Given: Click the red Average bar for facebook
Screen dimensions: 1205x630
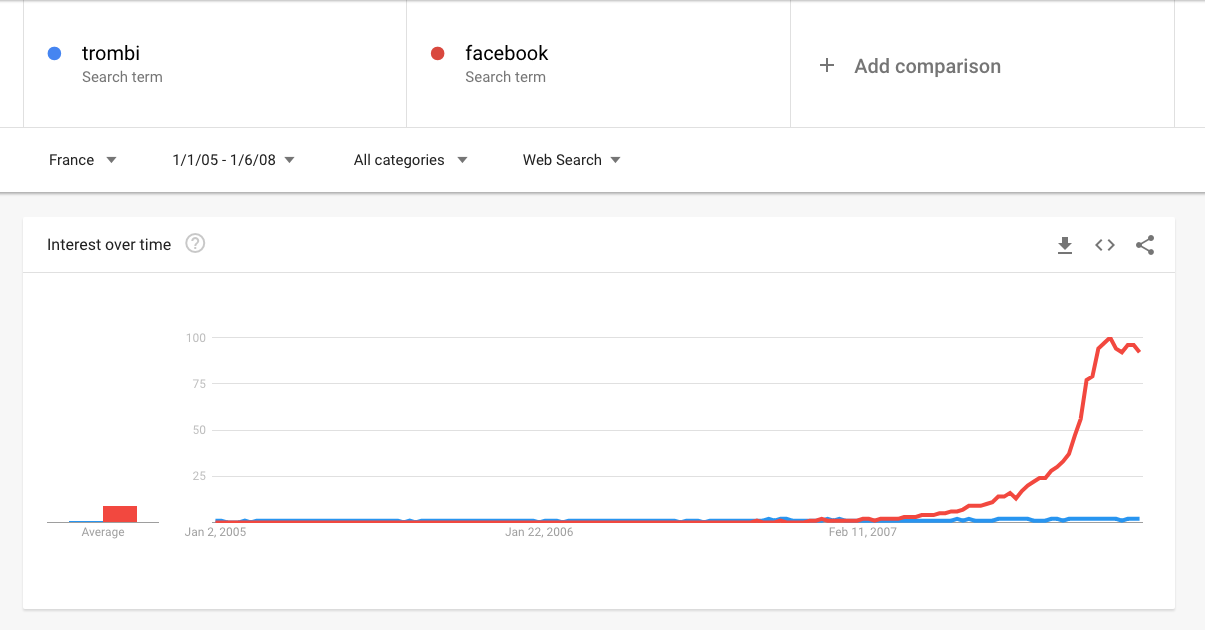Looking at the screenshot, I should (120, 514).
